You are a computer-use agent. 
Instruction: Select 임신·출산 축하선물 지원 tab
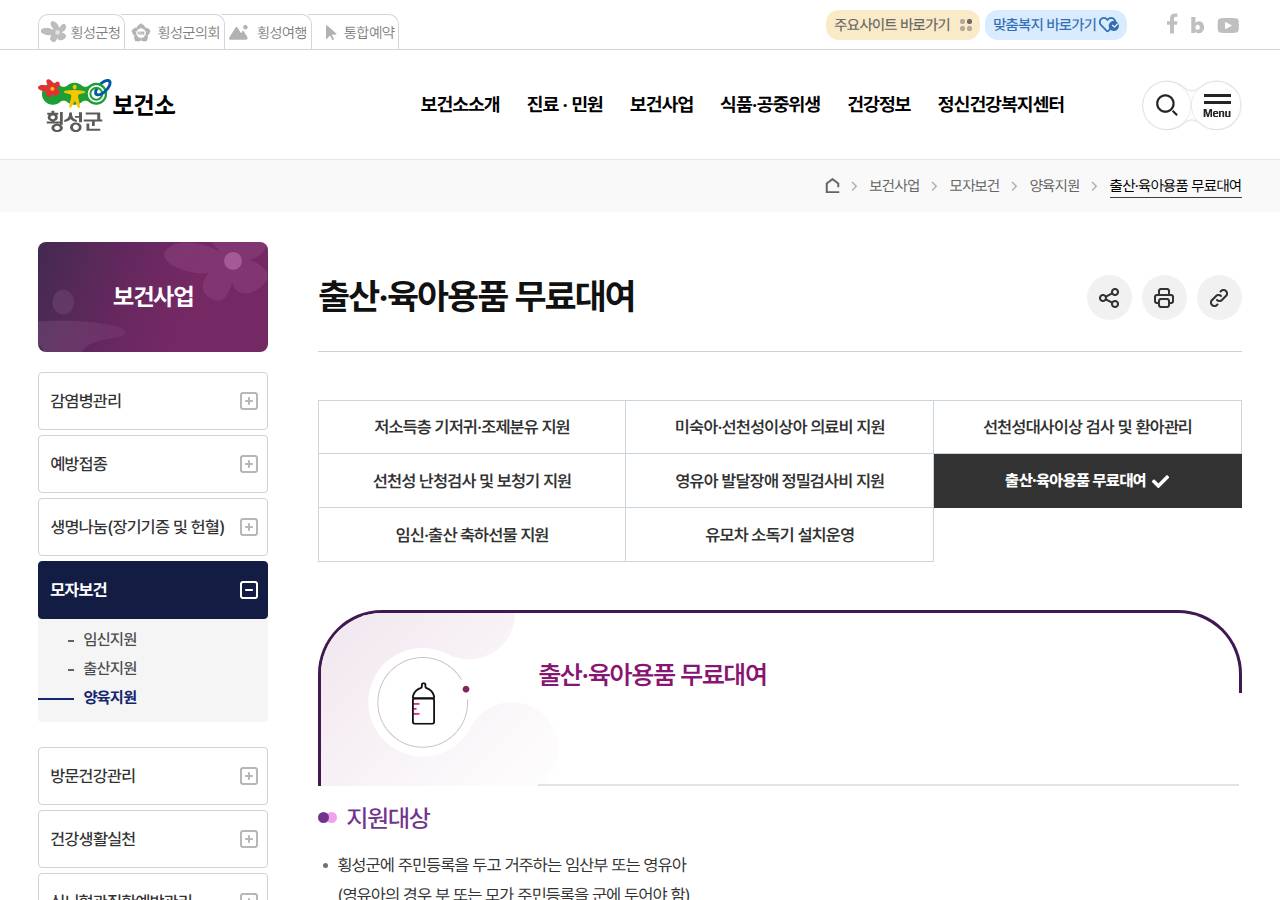(472, 535)
